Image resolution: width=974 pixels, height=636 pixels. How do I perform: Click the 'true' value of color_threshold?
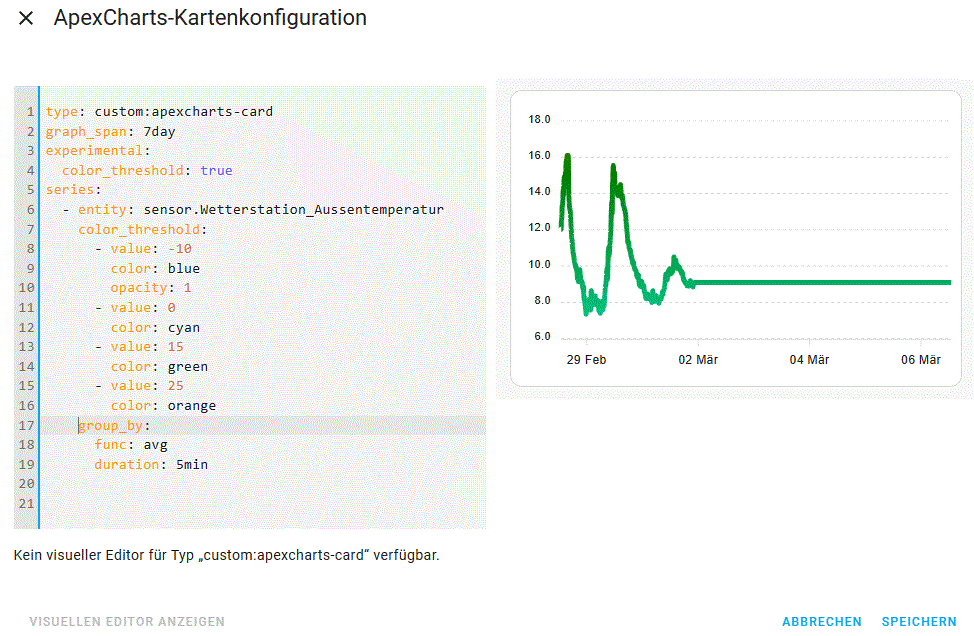click(x=216, y=170)
